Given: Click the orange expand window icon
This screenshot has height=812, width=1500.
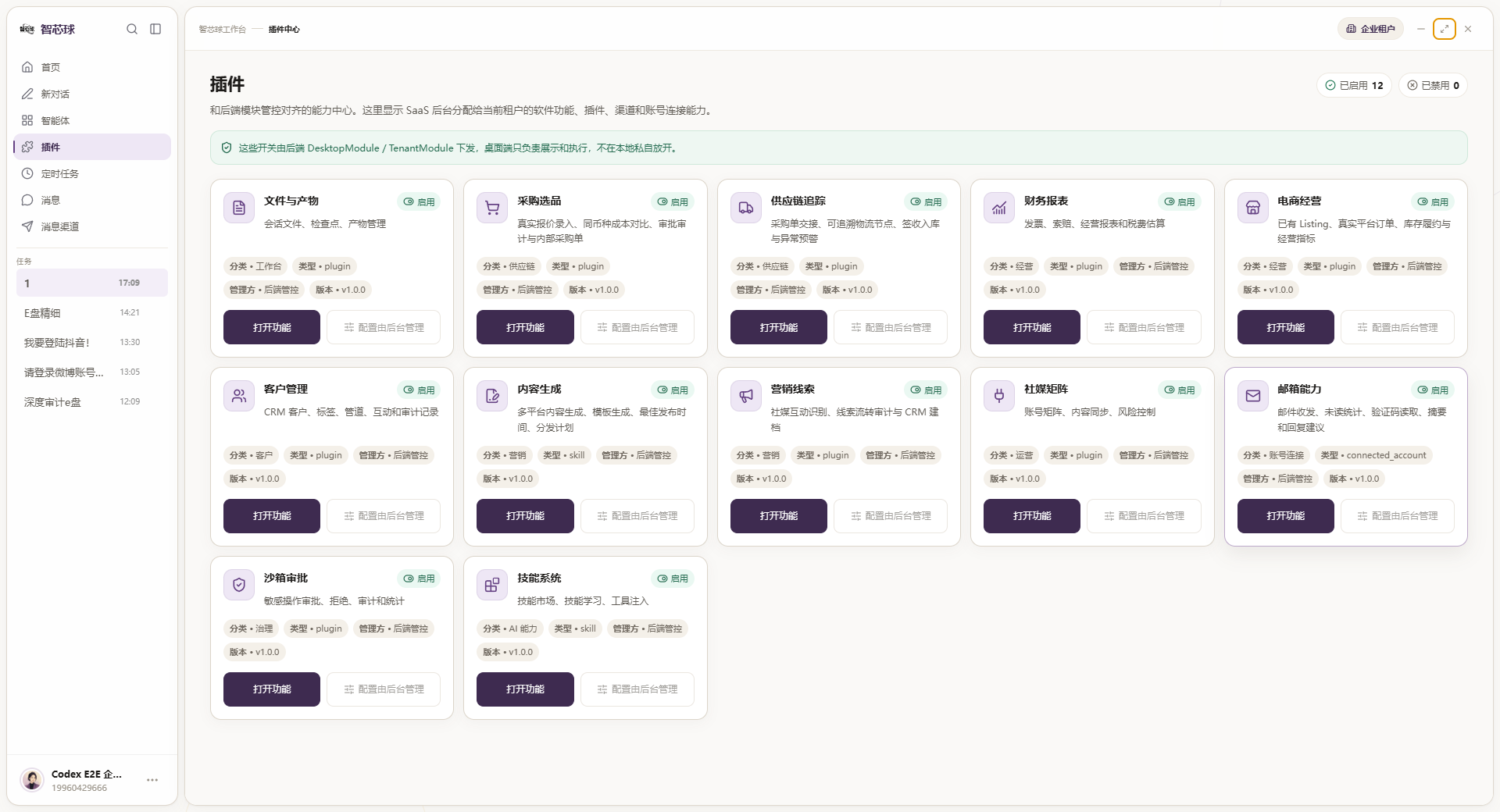Looking at the screenshot, I should (x=1445, y=29).
